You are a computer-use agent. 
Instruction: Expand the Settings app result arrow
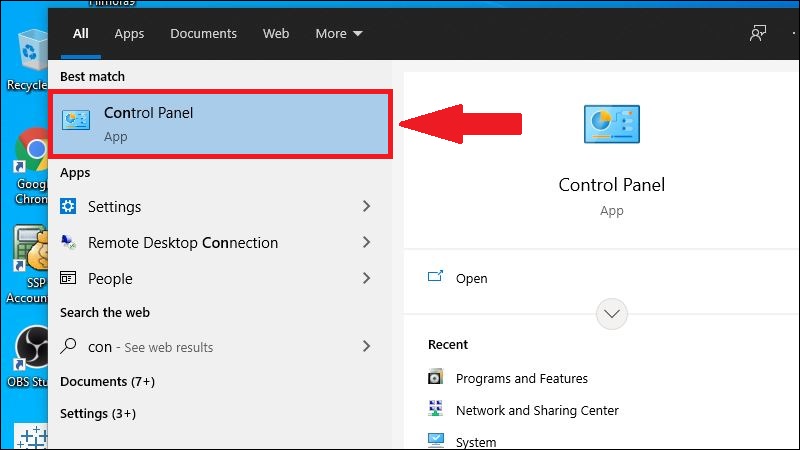tap(366, 206)
